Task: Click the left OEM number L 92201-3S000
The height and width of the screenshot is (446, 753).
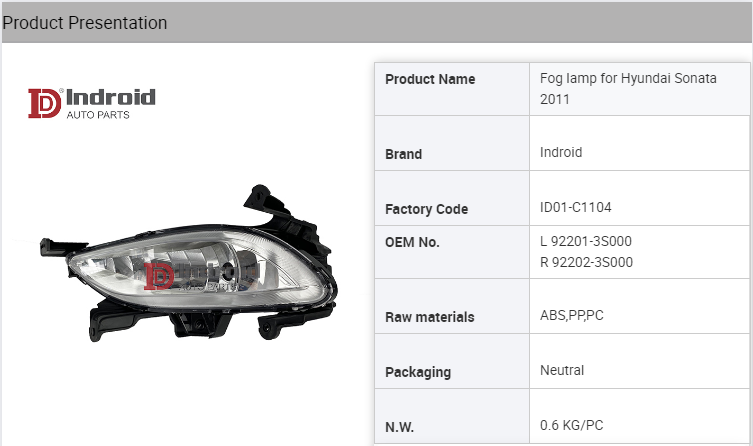Action: (x=586, y=241)
